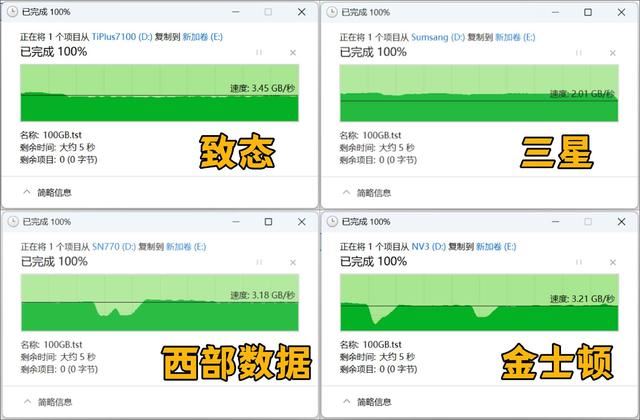This screenshot has width=640, height=420.
Task: Pause the SN770 copy operation
Action: pyautogui.click(x=259, y=262)
